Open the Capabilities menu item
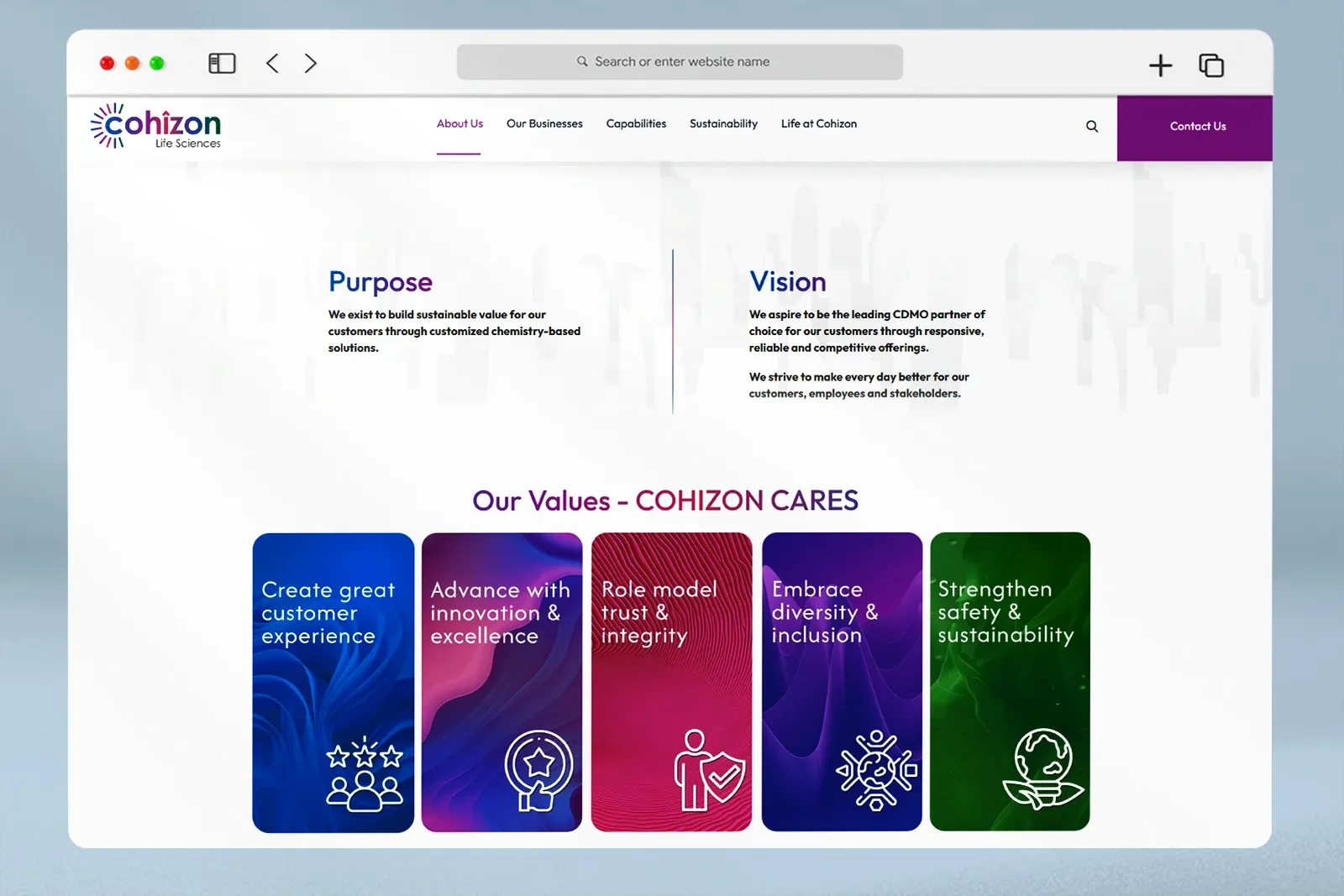This screenshot has height=896, width=1344. (x=636, y=123)
